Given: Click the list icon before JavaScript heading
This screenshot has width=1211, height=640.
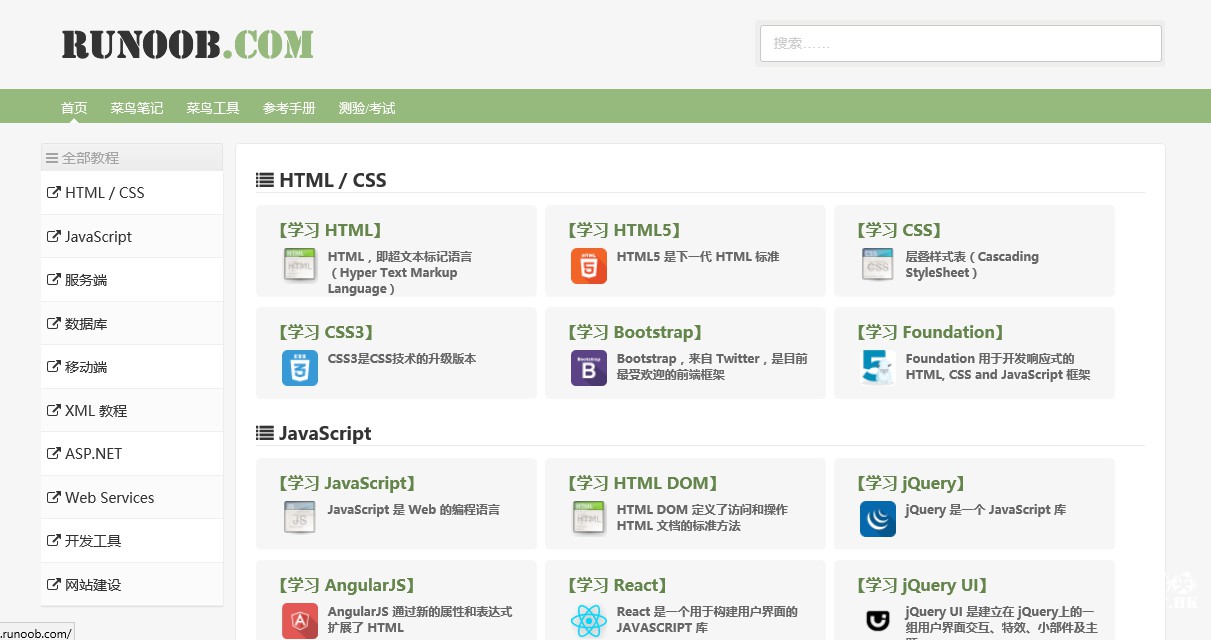Looking at the screenshot, I should [265, 433].
